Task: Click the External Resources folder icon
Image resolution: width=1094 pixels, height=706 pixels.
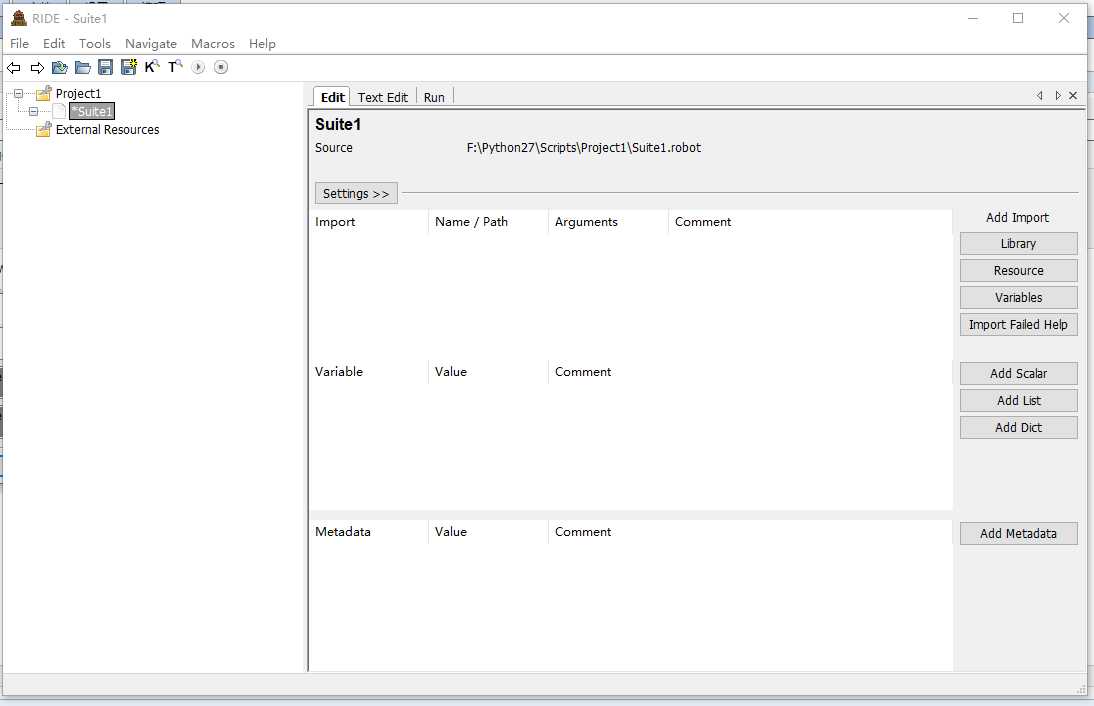Action: click(44, 129)
